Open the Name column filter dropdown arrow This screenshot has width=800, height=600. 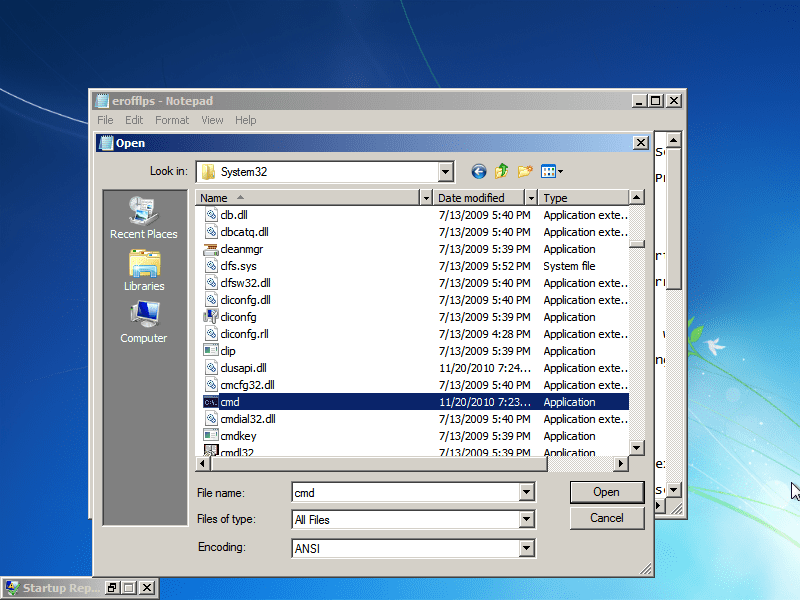(x=426, y=197)
